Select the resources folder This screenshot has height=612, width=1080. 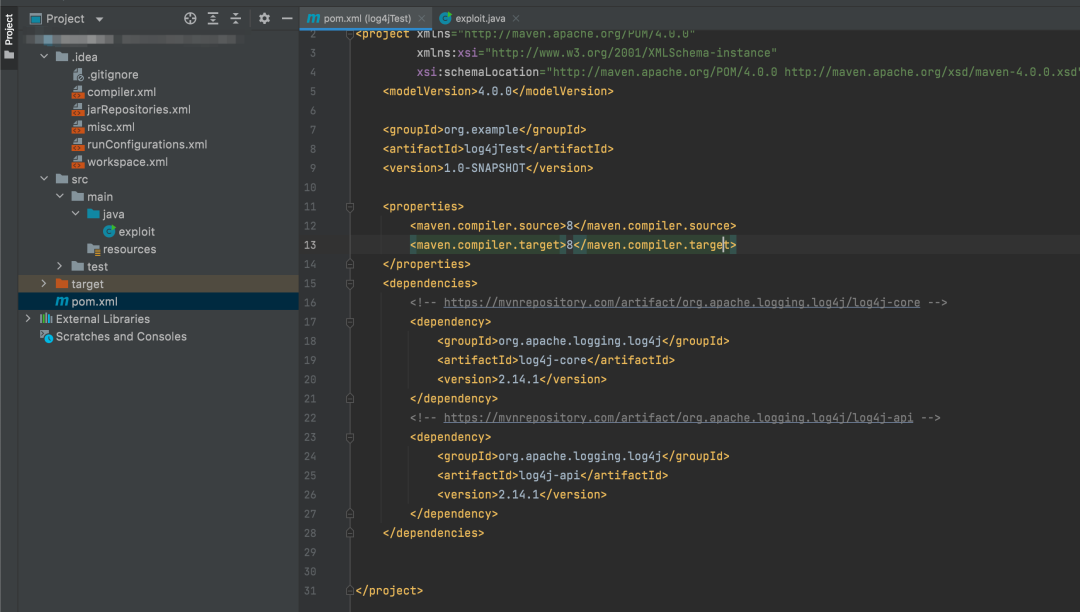129,249
